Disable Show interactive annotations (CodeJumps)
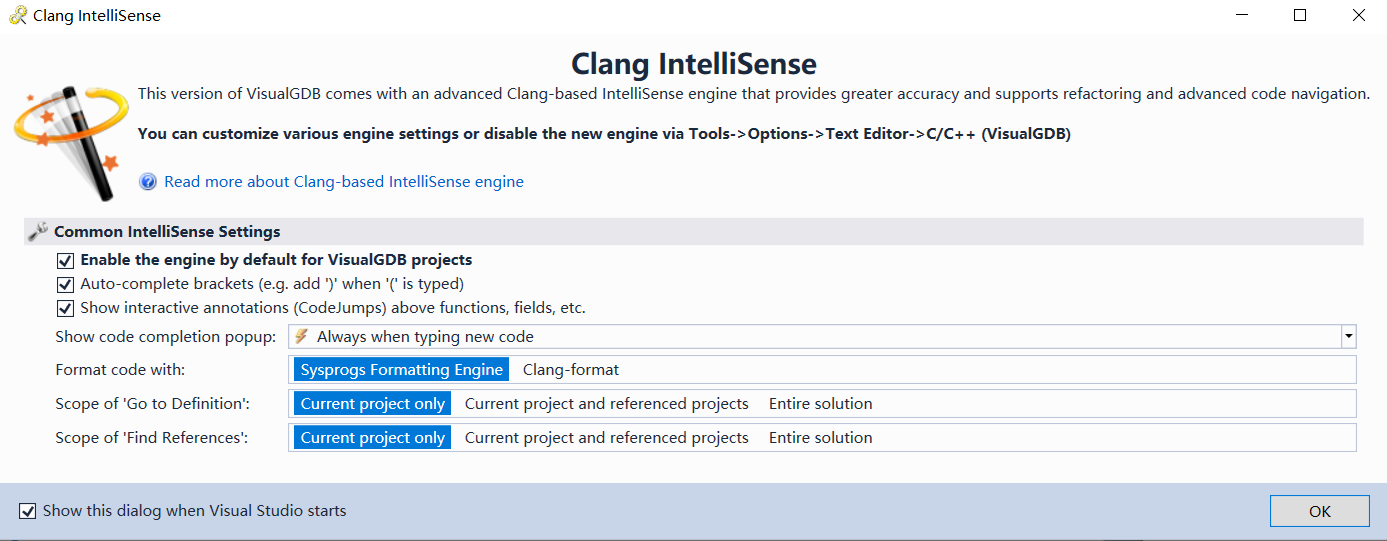Image resolution: width=1387 pixels, height=541 pixels. pyautogui.click(x=65, y=308)
